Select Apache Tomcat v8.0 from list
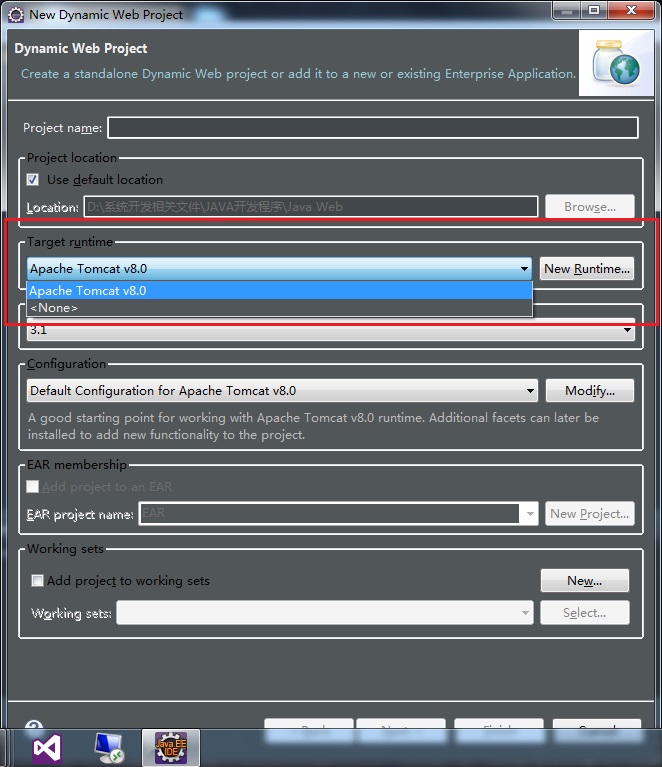 (x=279, y=291)
